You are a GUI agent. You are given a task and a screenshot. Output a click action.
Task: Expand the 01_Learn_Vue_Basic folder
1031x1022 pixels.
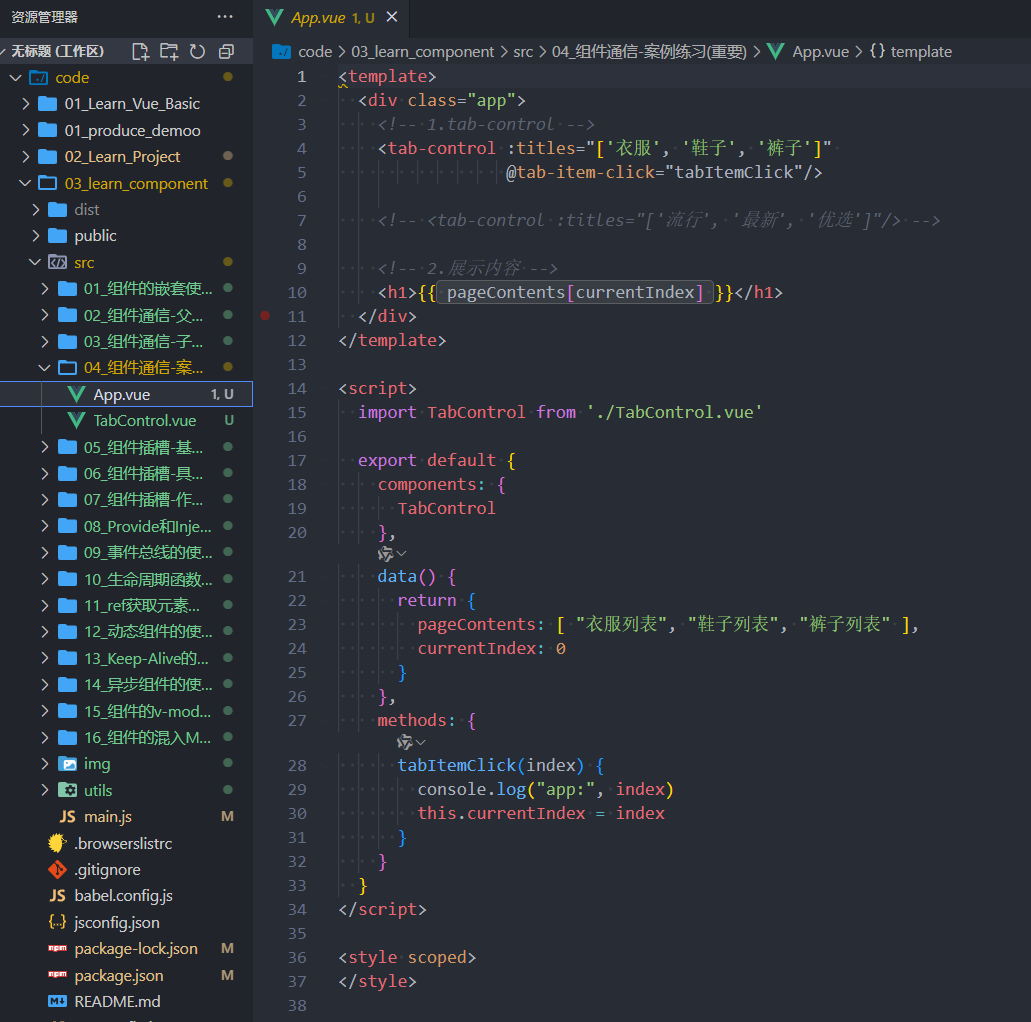[26, 103]
